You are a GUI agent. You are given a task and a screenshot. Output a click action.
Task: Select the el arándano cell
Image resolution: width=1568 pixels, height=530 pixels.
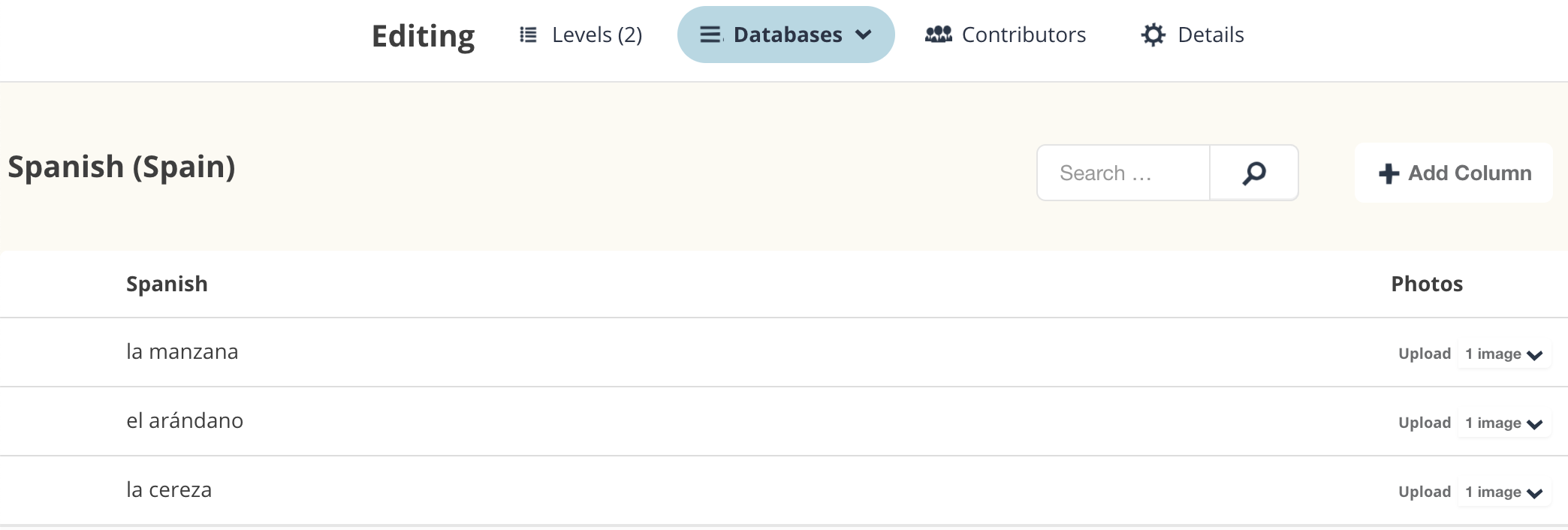tap(185, 421)
